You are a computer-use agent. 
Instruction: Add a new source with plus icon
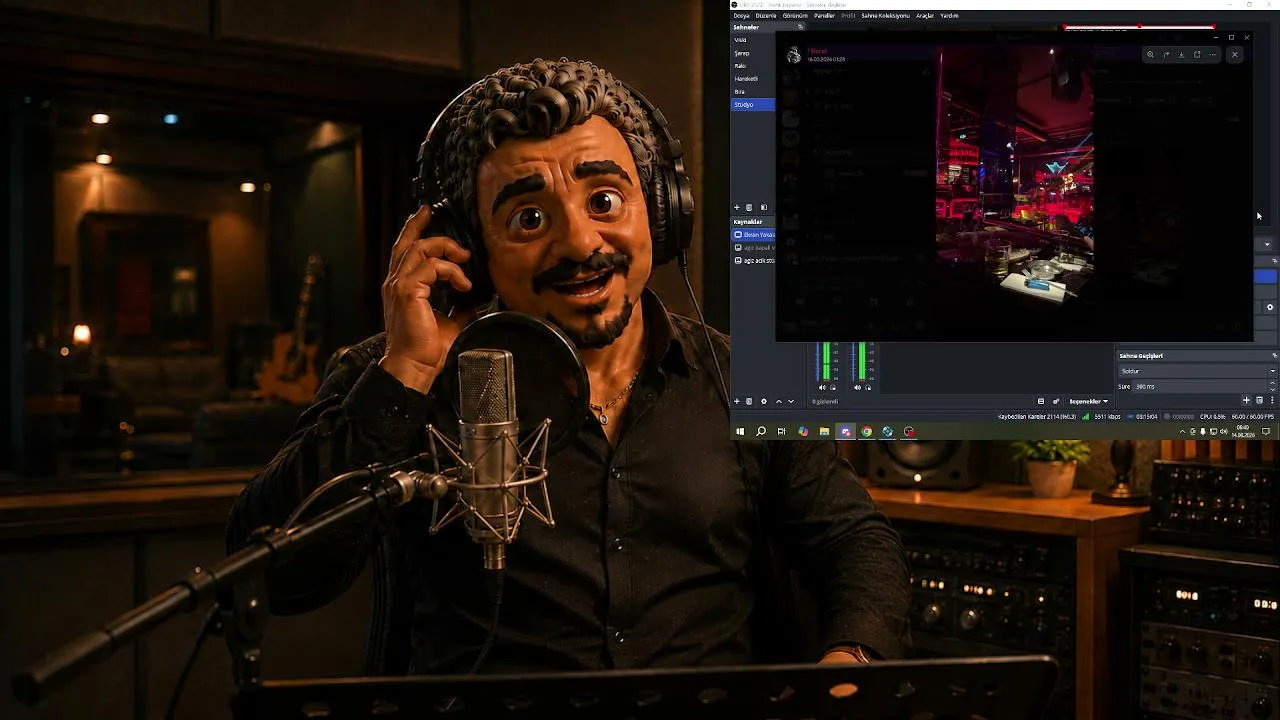tap(737, 402)
